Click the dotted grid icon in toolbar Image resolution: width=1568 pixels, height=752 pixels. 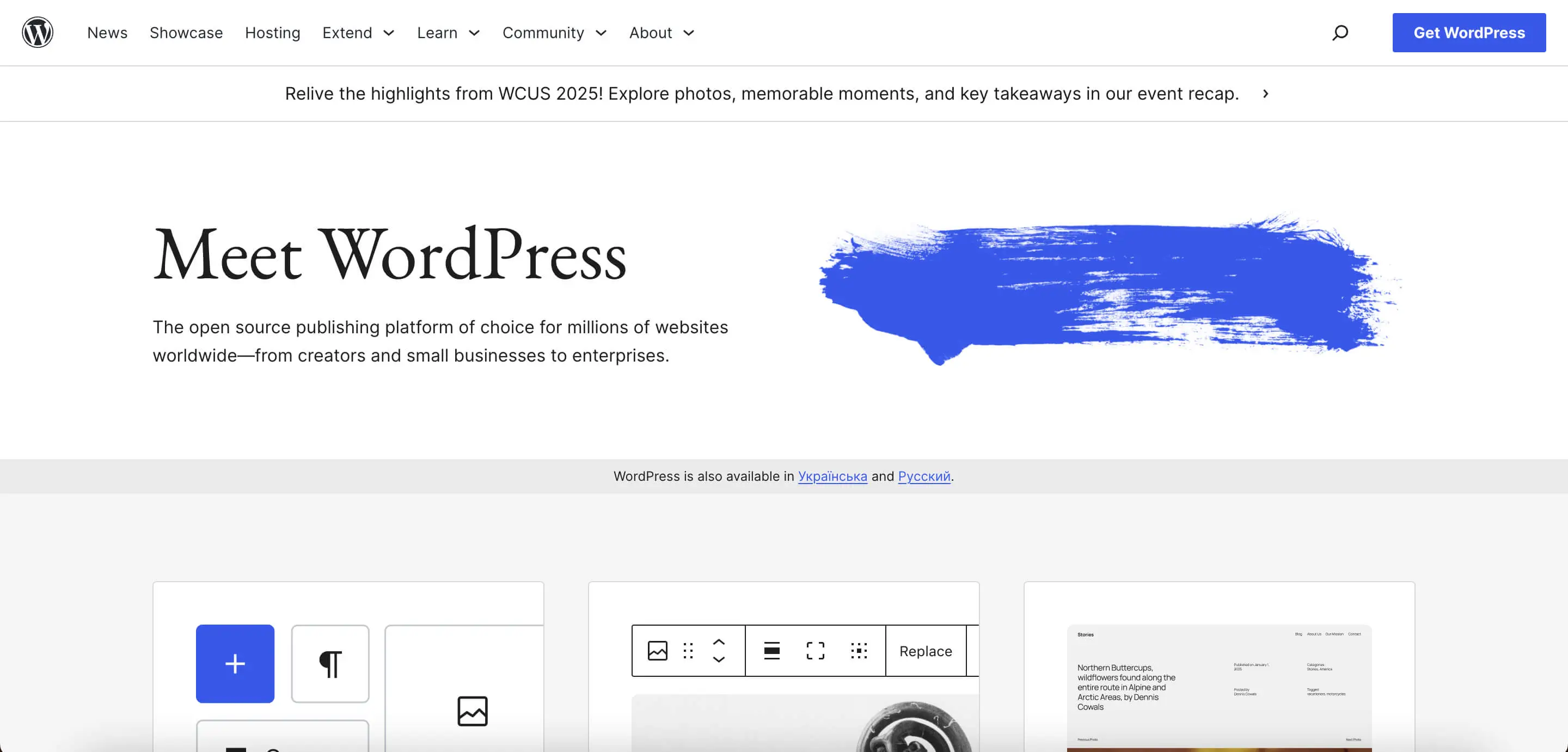[859, 650]
